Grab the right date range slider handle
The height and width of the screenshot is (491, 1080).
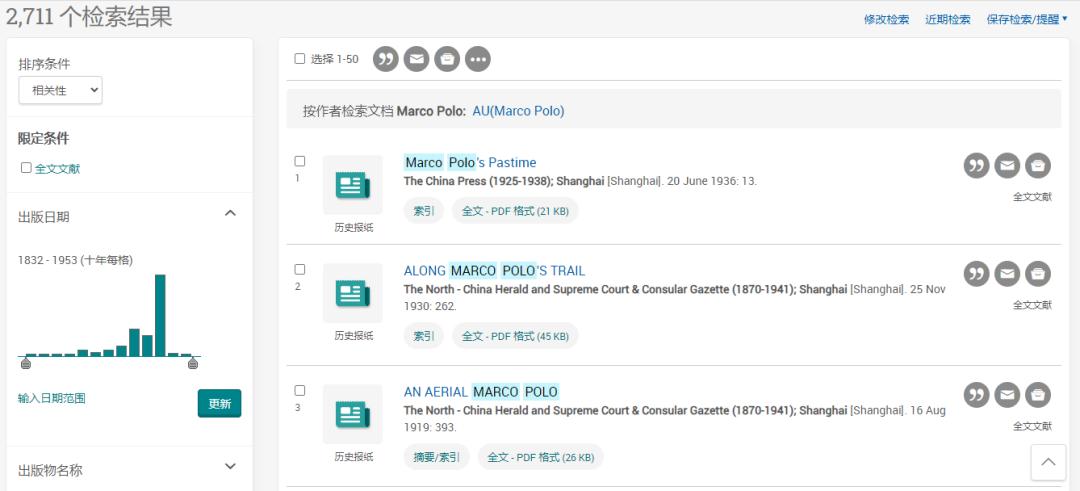193,363
